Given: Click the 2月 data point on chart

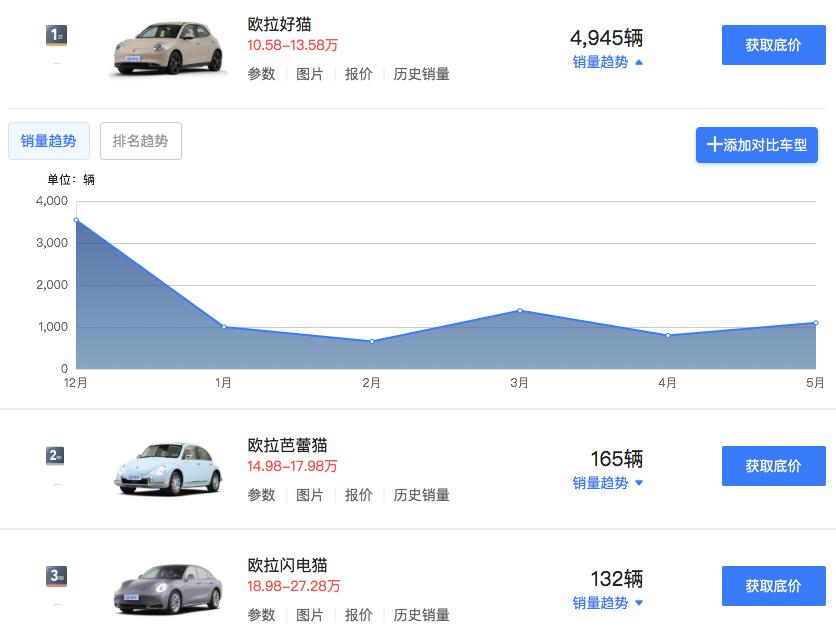Looking at the screenshot, I should point(372,342).
